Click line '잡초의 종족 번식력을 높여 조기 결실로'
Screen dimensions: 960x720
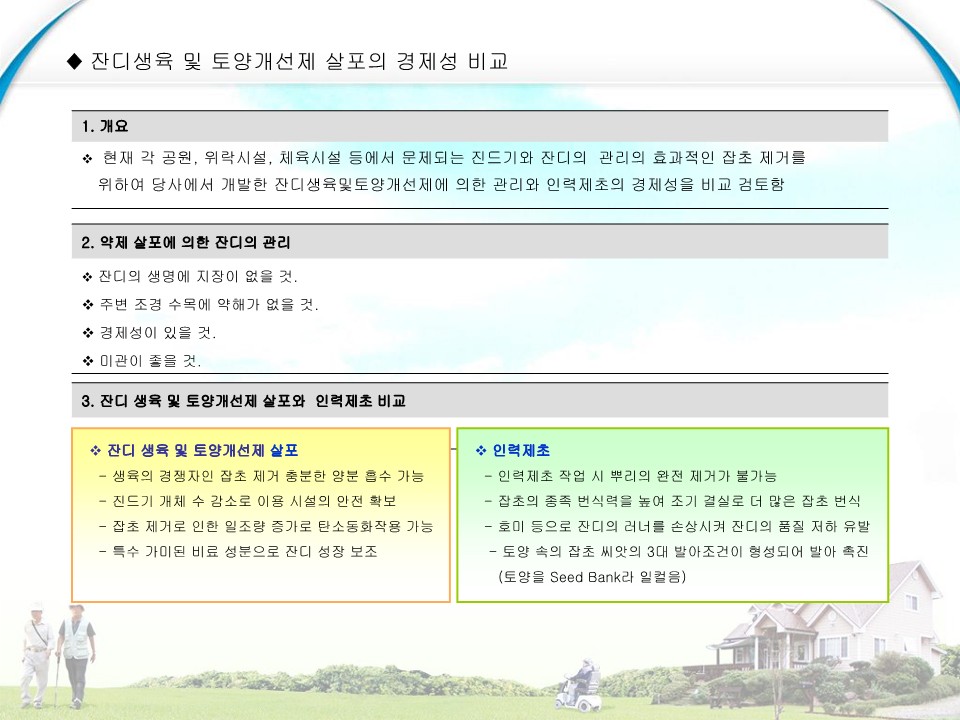(x=679, y=501)
